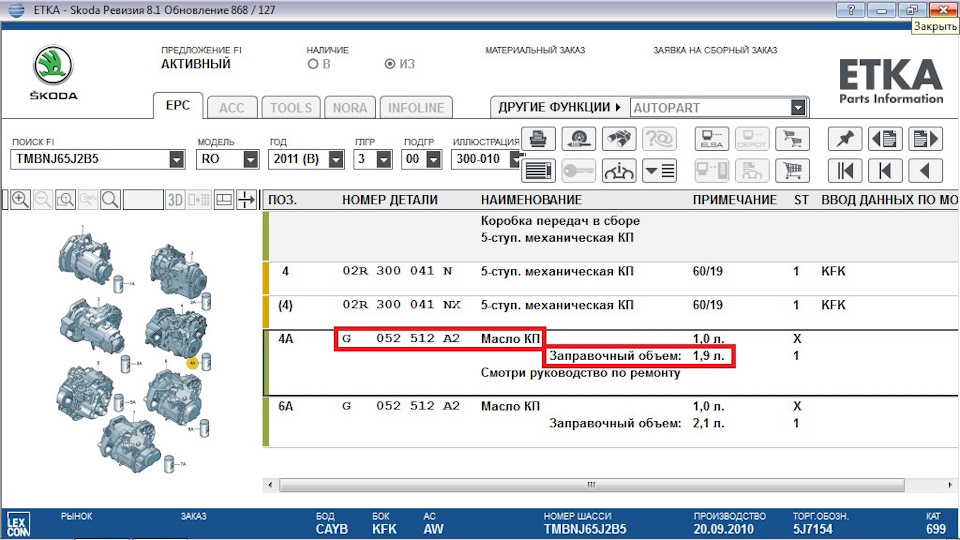Click the single-bar skip-back arrow icon
960x540 pixels.
tap(885, 171)
